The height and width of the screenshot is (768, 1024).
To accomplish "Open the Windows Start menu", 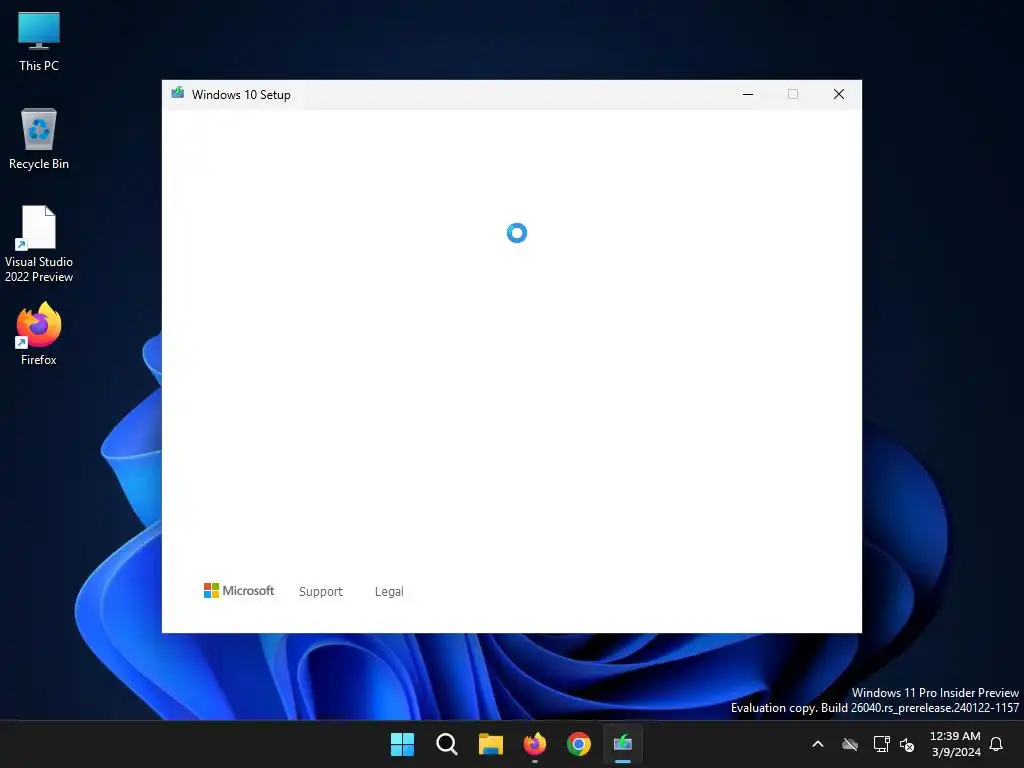I will click(402, 744).
